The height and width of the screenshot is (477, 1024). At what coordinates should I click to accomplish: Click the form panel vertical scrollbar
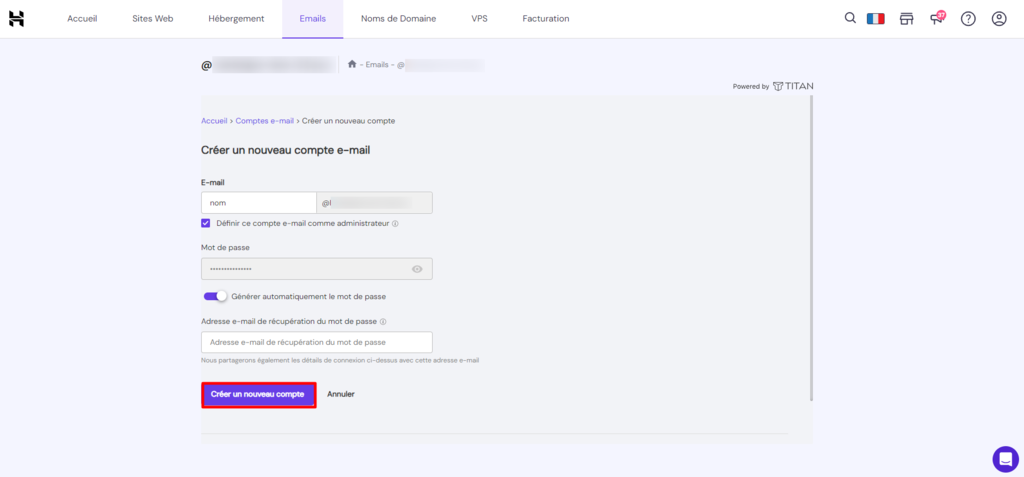811,248
